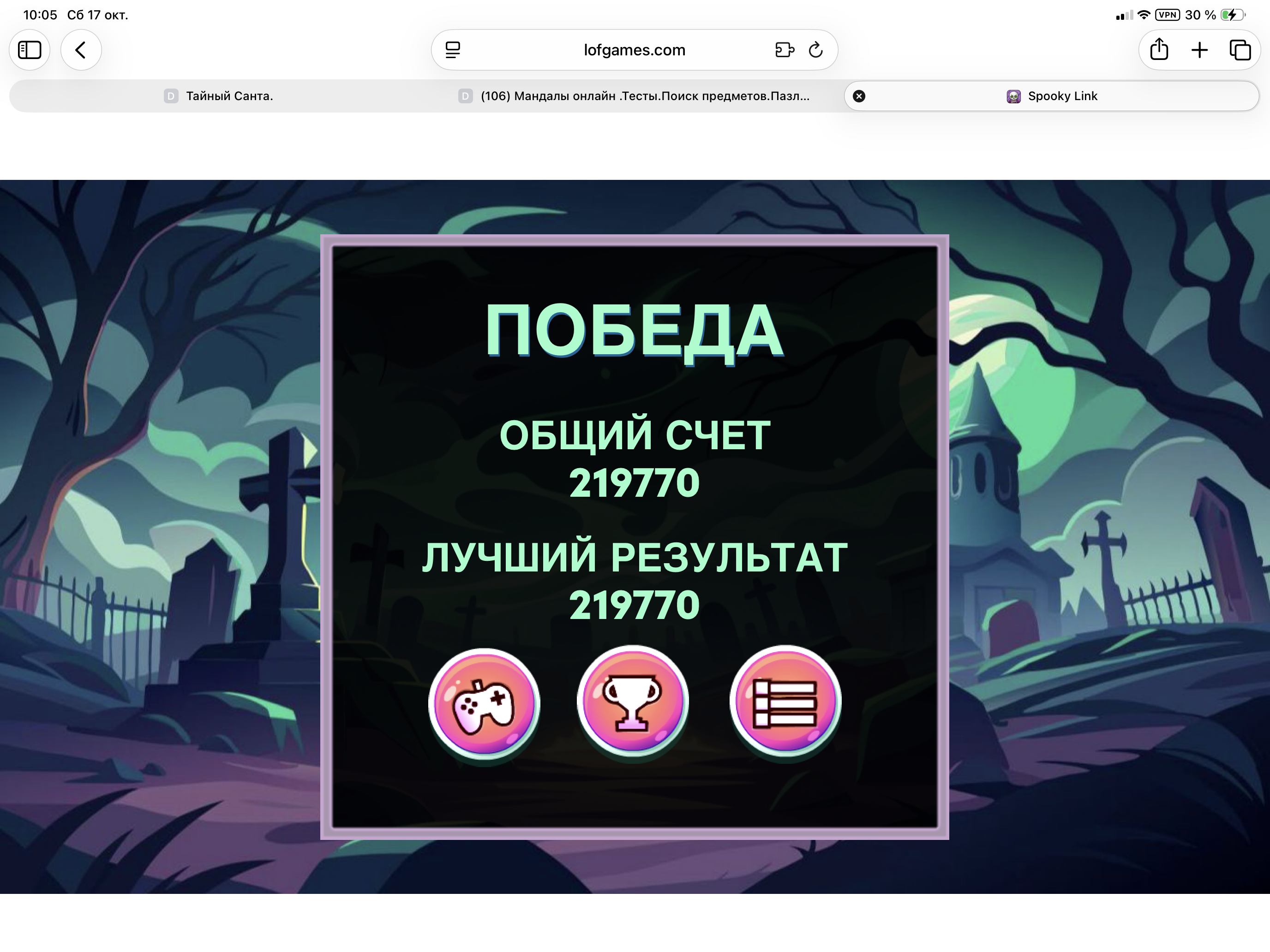Tap the battery icon in status bar

point(1232,15)
